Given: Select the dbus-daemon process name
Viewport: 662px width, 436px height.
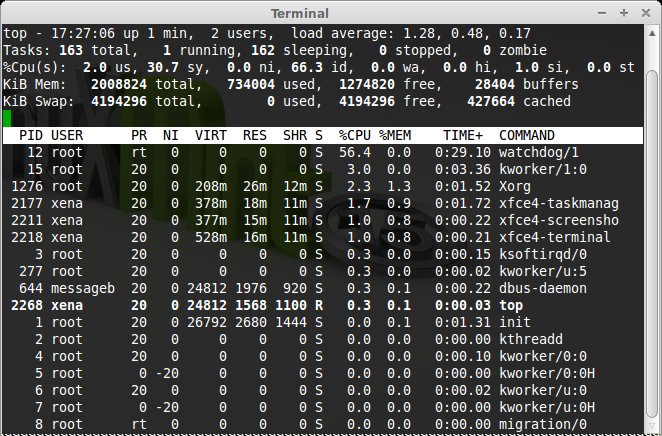Looking at the screenshot, I should click(543, 288).
